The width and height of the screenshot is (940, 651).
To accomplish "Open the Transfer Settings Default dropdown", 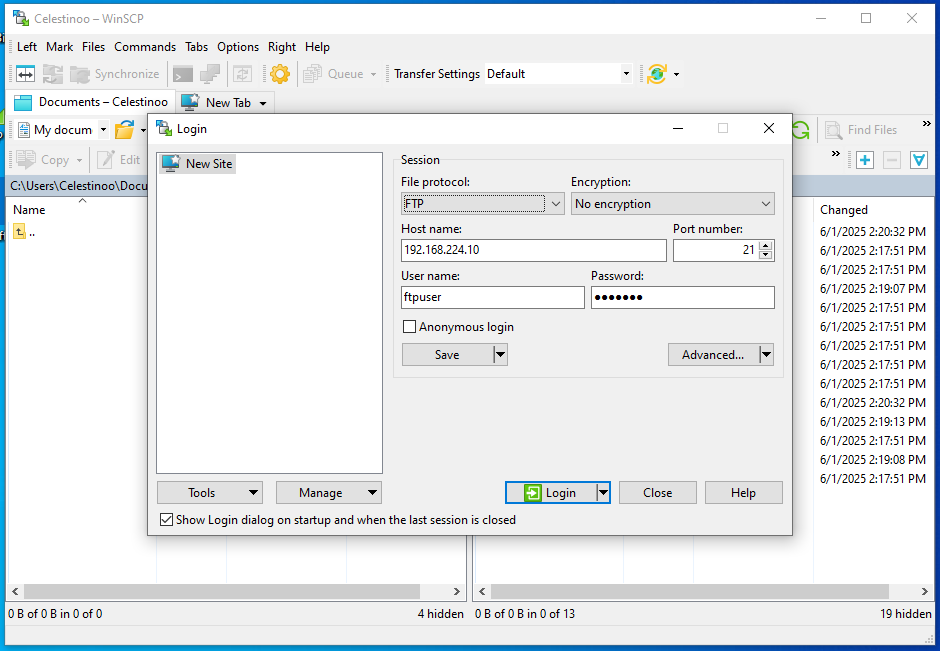I will (x=626, y=74).
